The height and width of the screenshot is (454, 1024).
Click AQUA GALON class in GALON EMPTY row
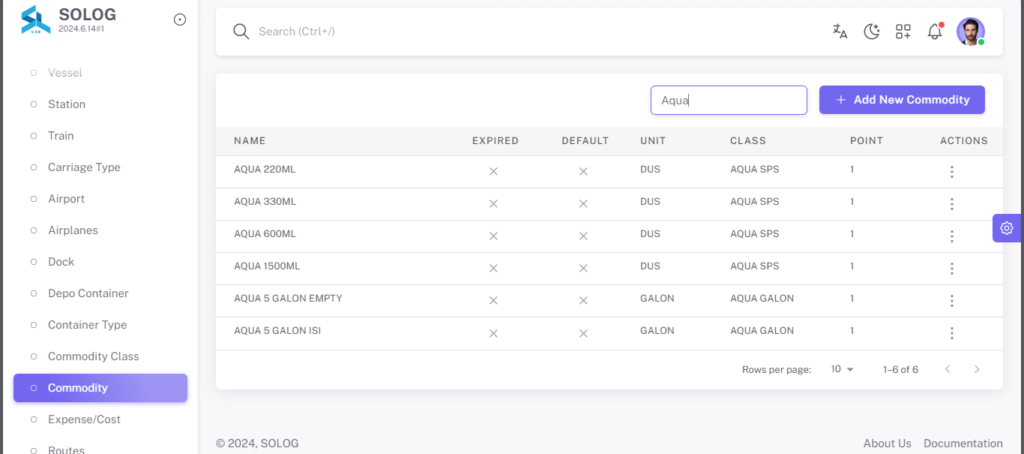coord(762,299)
